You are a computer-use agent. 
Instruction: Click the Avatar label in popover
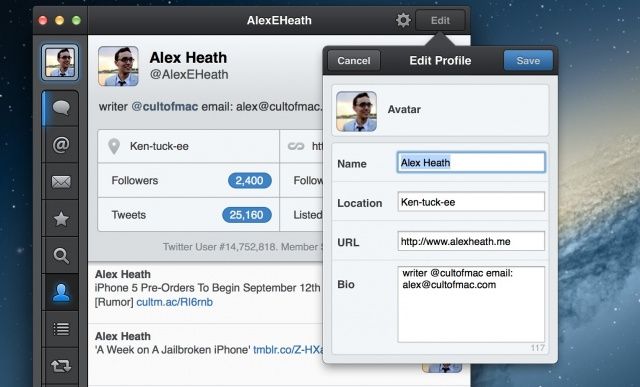coord(404,109)
